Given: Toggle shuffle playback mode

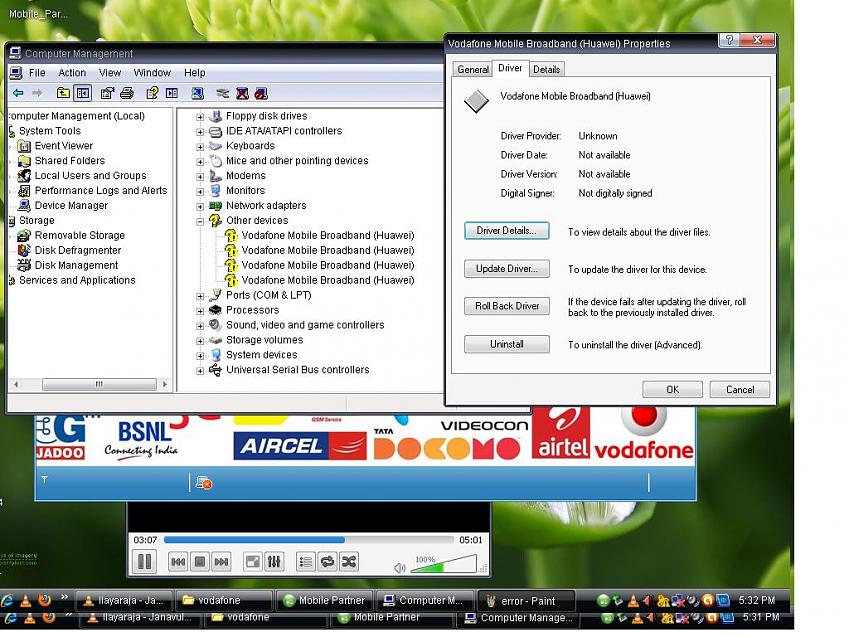Looking at the screenshot, I should point(348,562).
